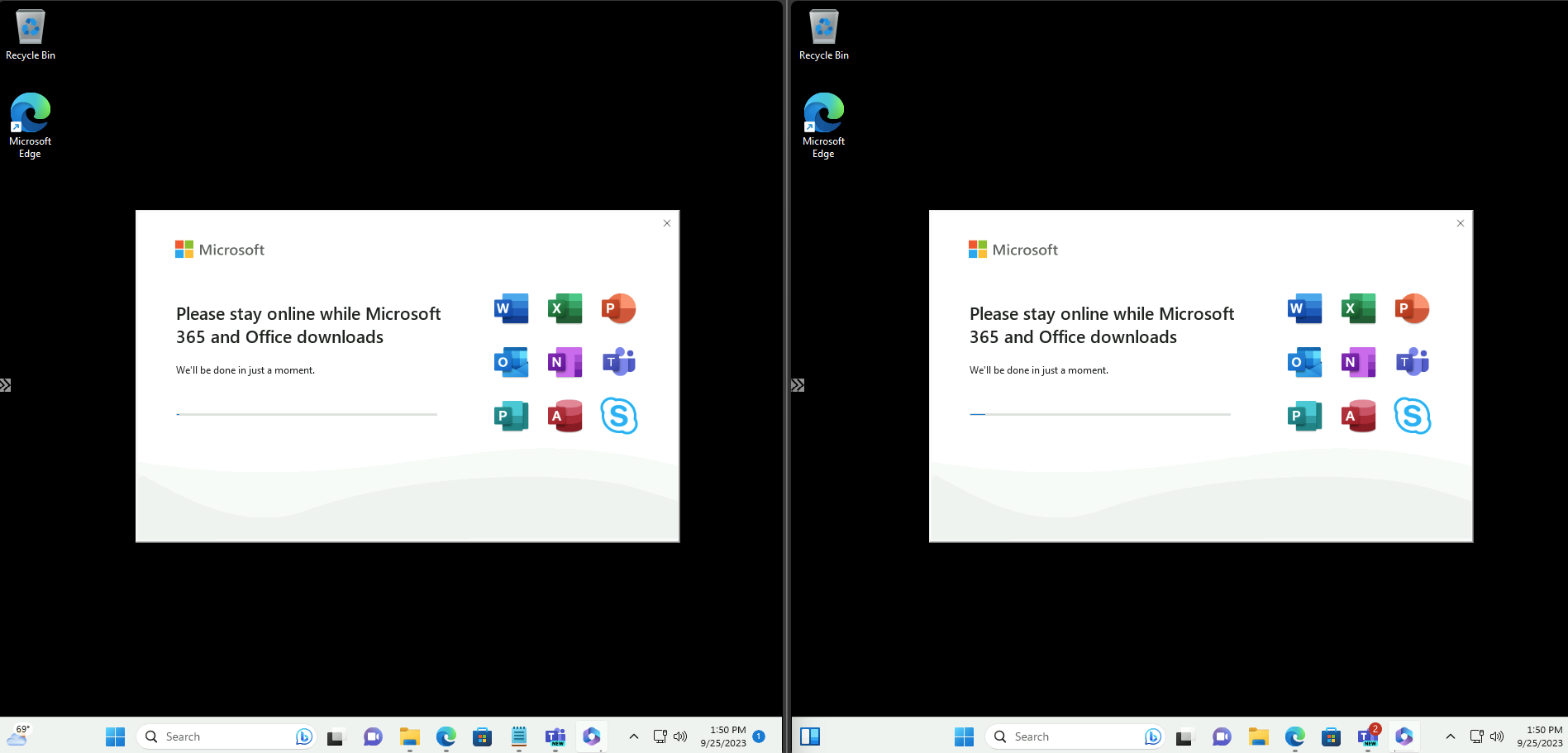Focus Microsoft 365 installer on left taskbar
The width and height of the screenshot is (1568, 753).
coord(591,736)
